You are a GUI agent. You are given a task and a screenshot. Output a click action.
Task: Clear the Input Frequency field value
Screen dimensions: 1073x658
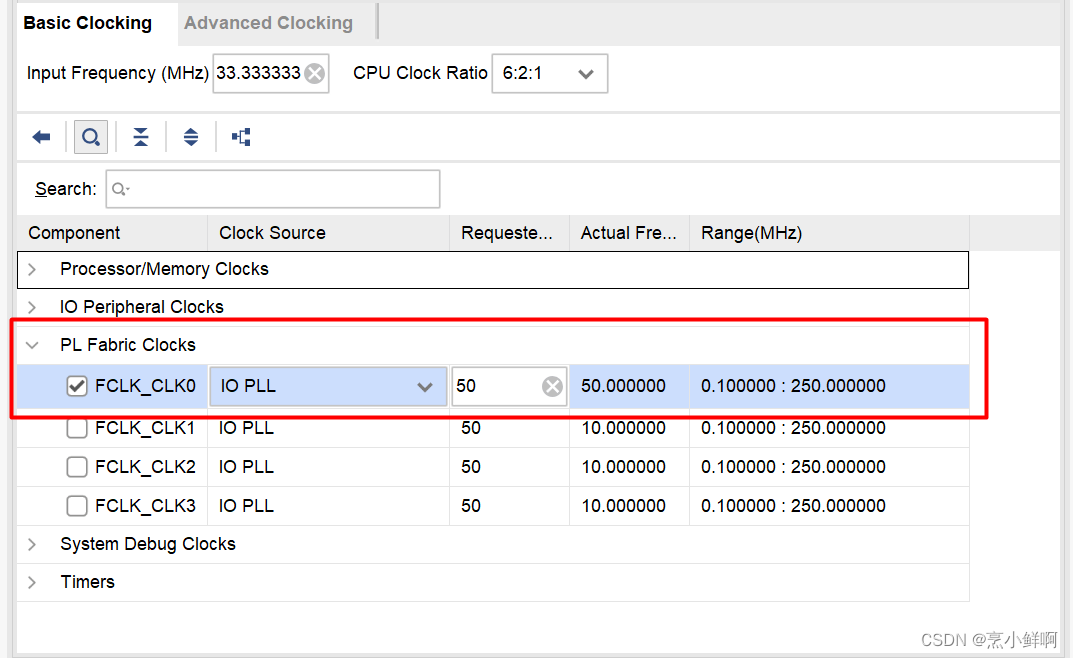(314, 73)
